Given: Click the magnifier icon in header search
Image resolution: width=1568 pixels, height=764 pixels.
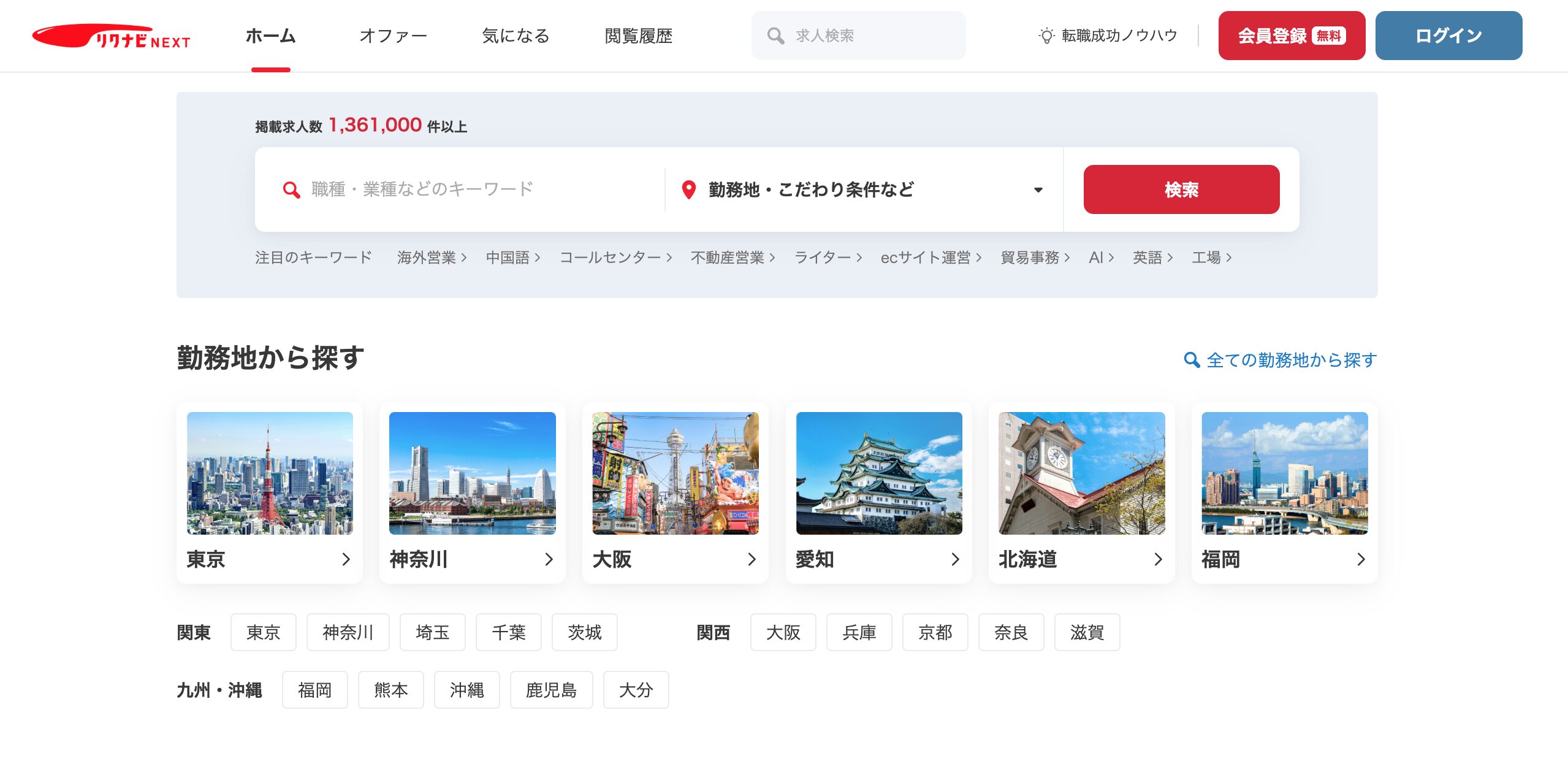Looking at the screenshot, I should click(x=775, y=36).
